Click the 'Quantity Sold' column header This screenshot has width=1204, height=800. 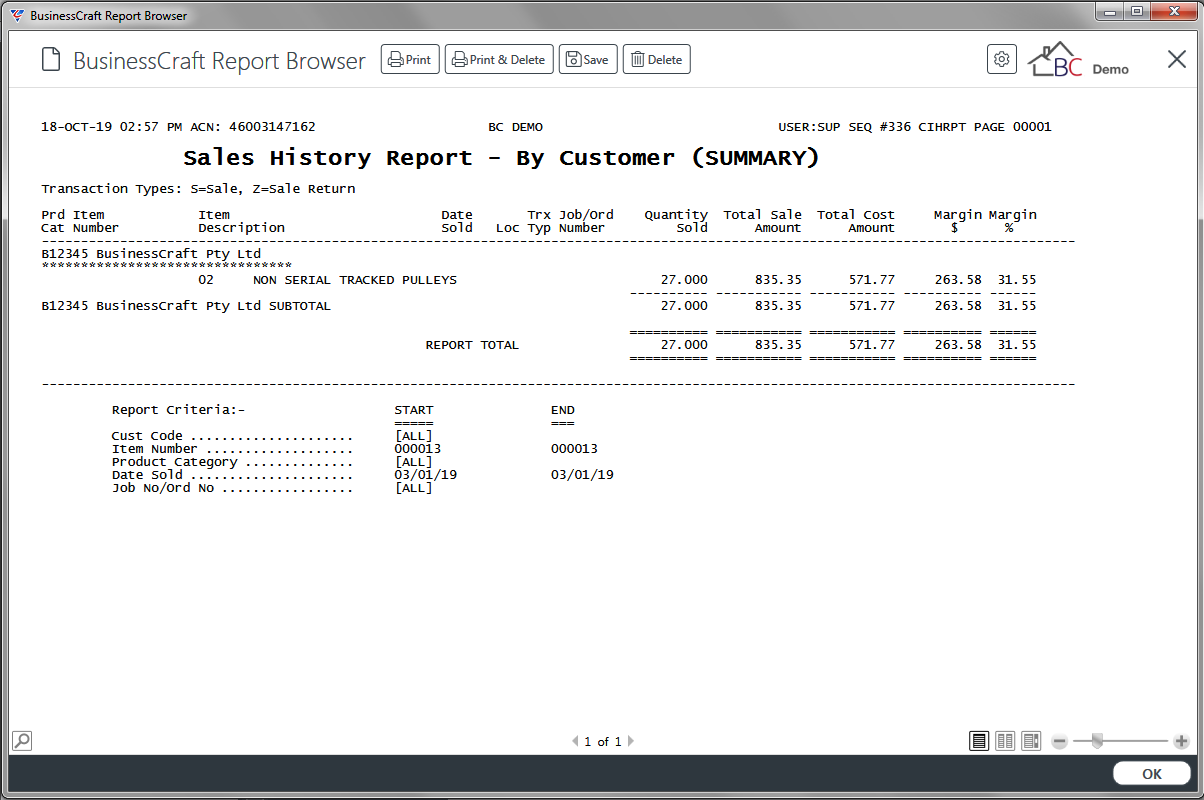[x=676, y=221]
